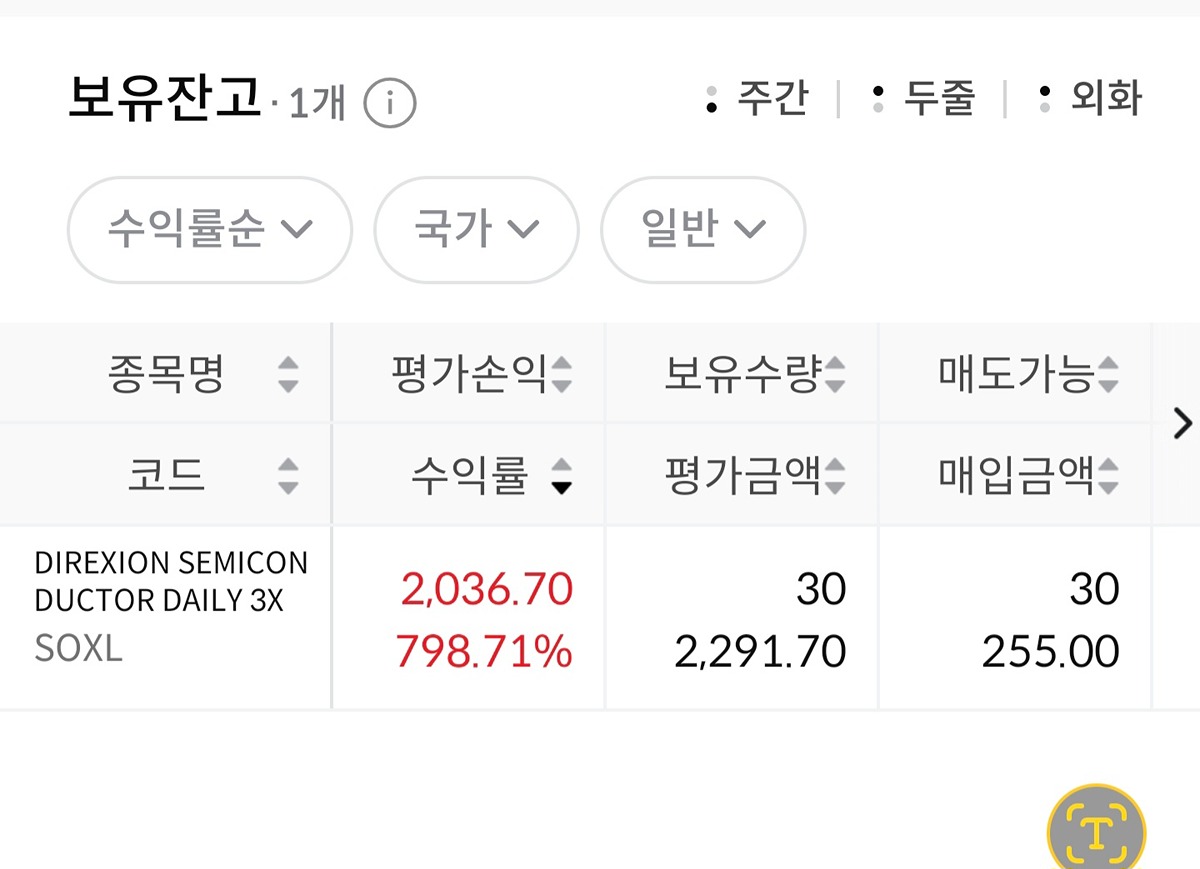This screenshot has width=1200, height=869.
Task: Select the 평가금액 column header
Action: click(743, 476)
